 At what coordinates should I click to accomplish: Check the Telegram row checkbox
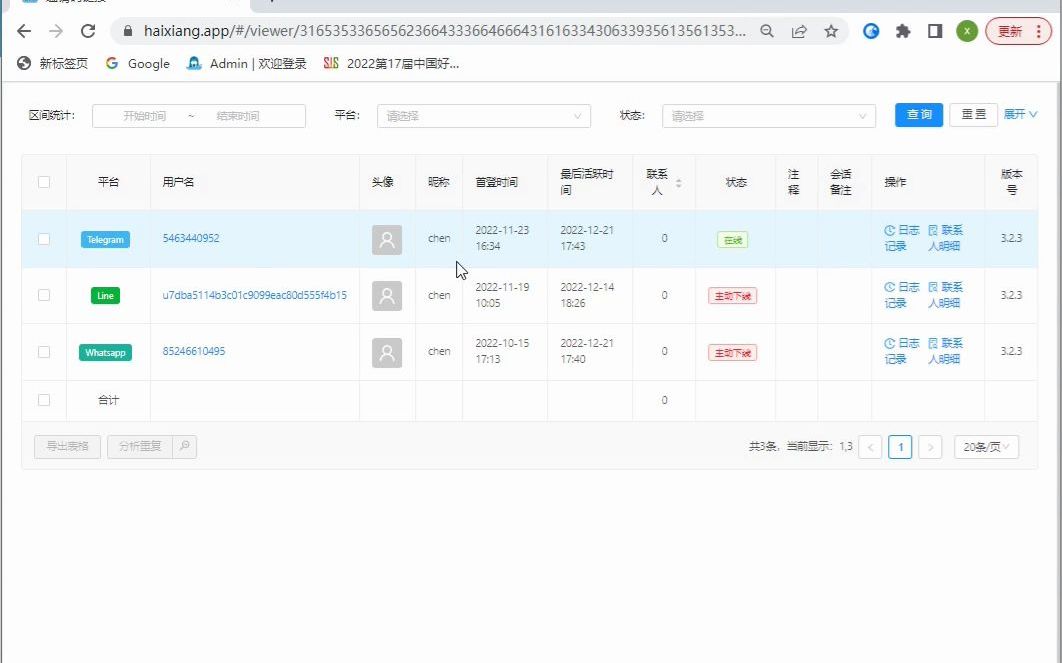[x=44, y=238]
